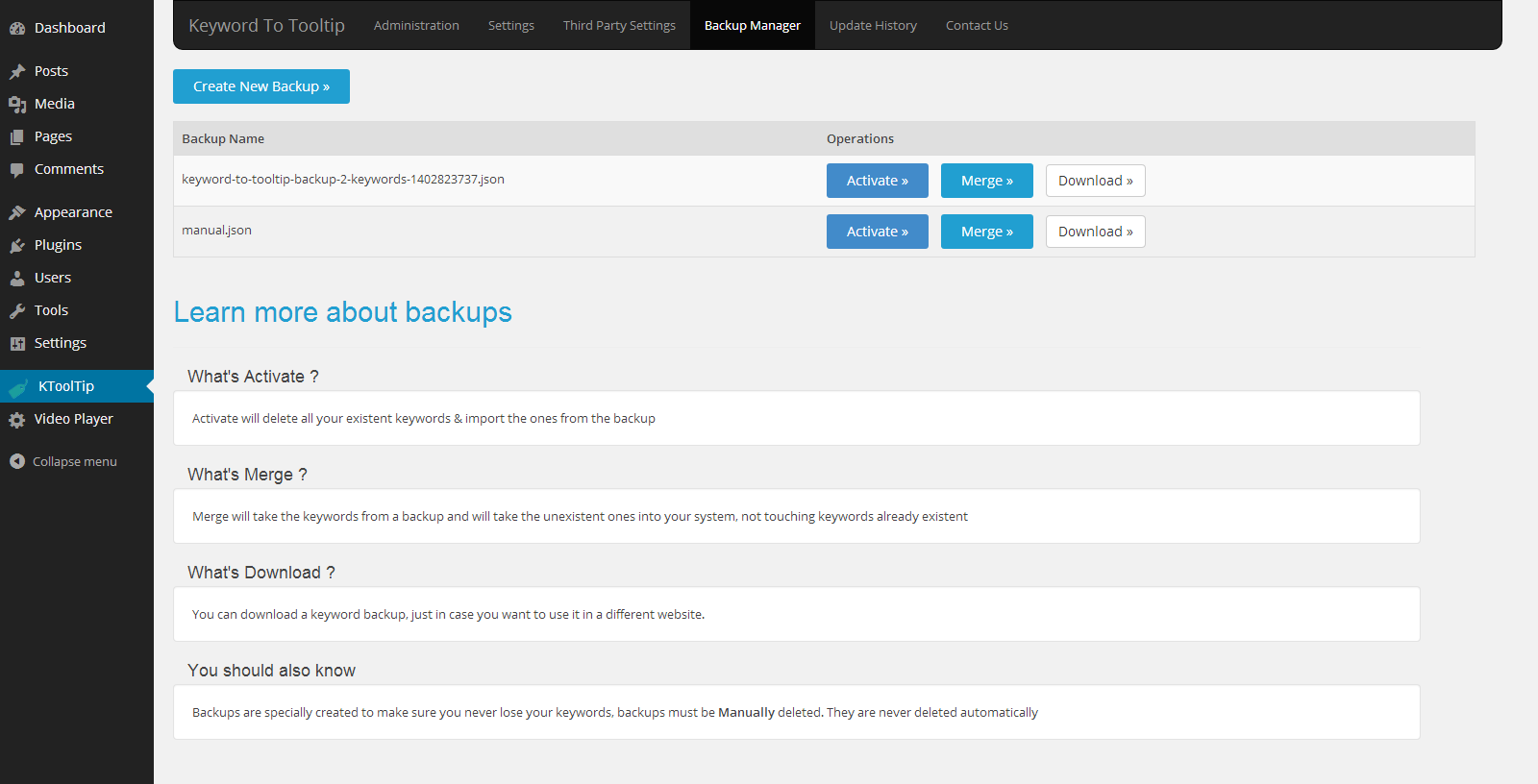Viewport: 1538px width, 784px height.
Task: Click the Media library icon
Action: [17, 105]
